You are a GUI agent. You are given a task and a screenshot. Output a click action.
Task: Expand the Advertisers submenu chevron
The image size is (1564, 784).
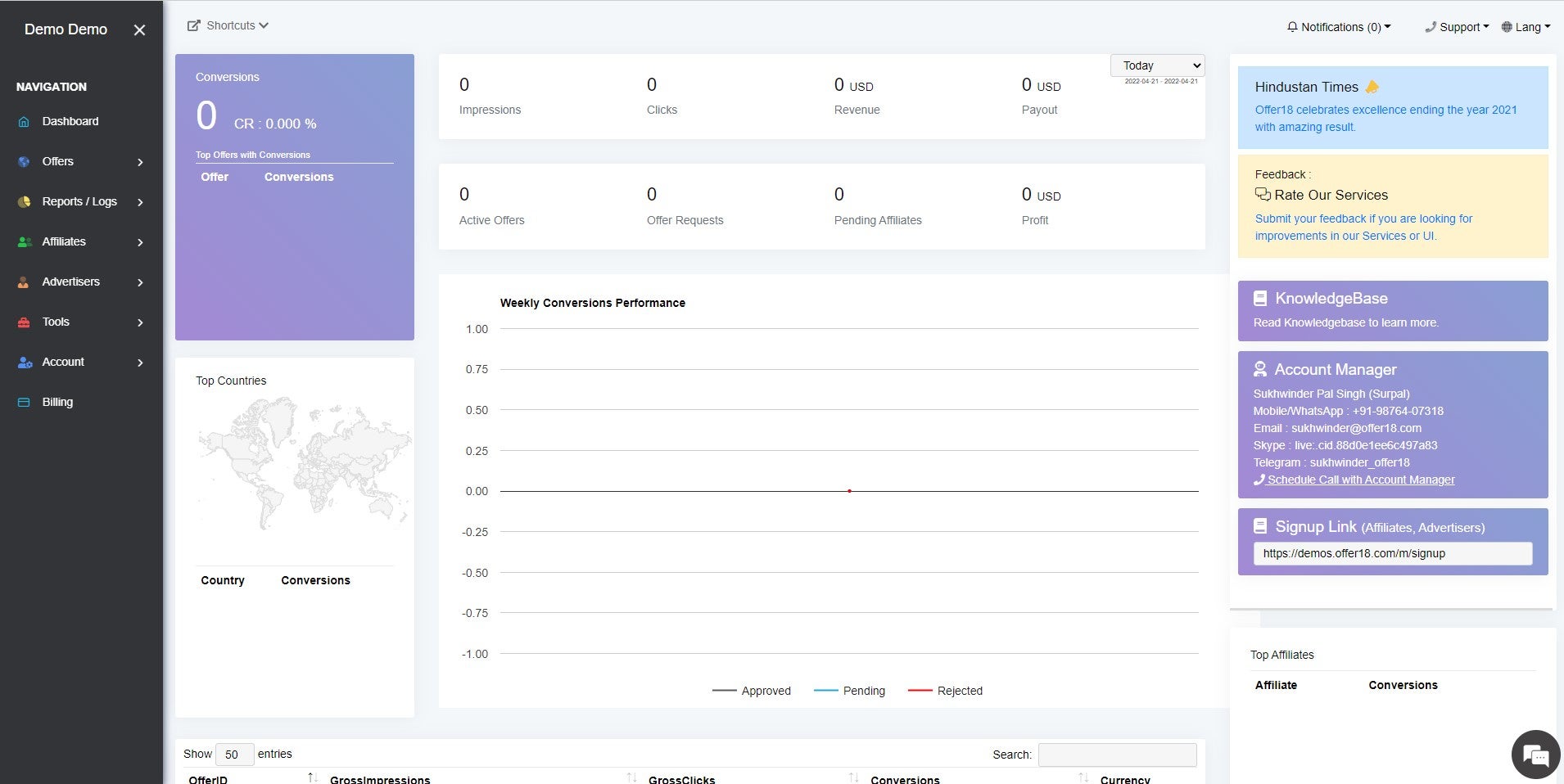click(140, 282)
